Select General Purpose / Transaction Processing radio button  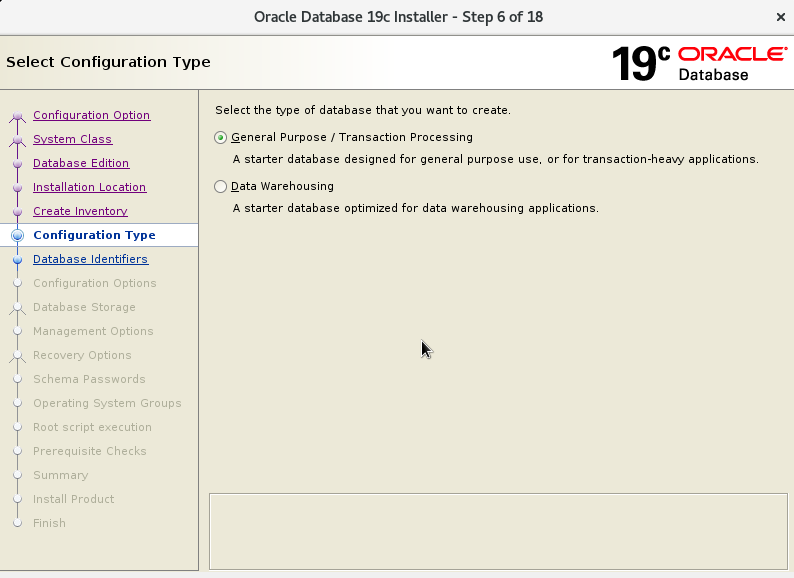(x=220, y=138)
